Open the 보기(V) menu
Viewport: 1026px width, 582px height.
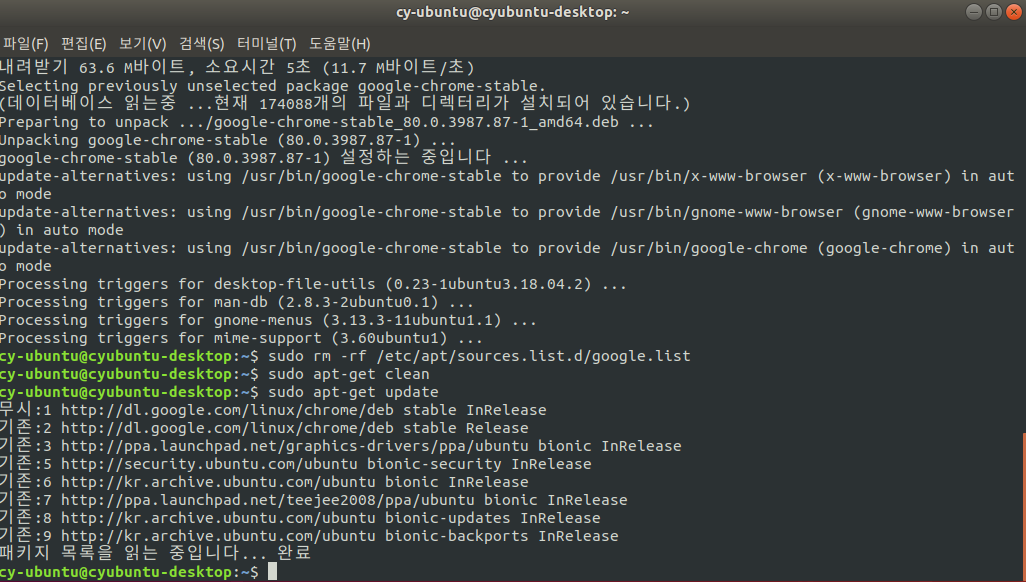click(142, 44)
